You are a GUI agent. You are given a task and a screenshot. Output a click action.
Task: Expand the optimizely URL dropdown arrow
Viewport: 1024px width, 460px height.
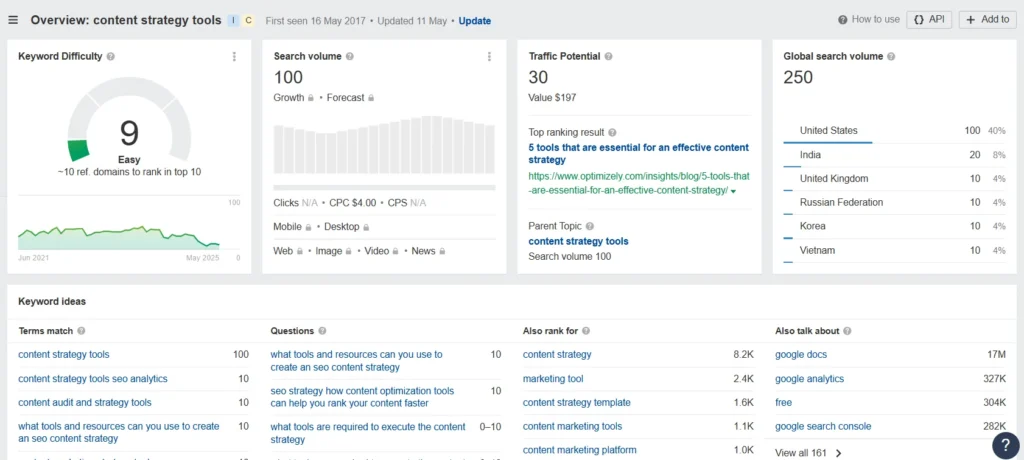pyautogui.click(x=733, y=191)
